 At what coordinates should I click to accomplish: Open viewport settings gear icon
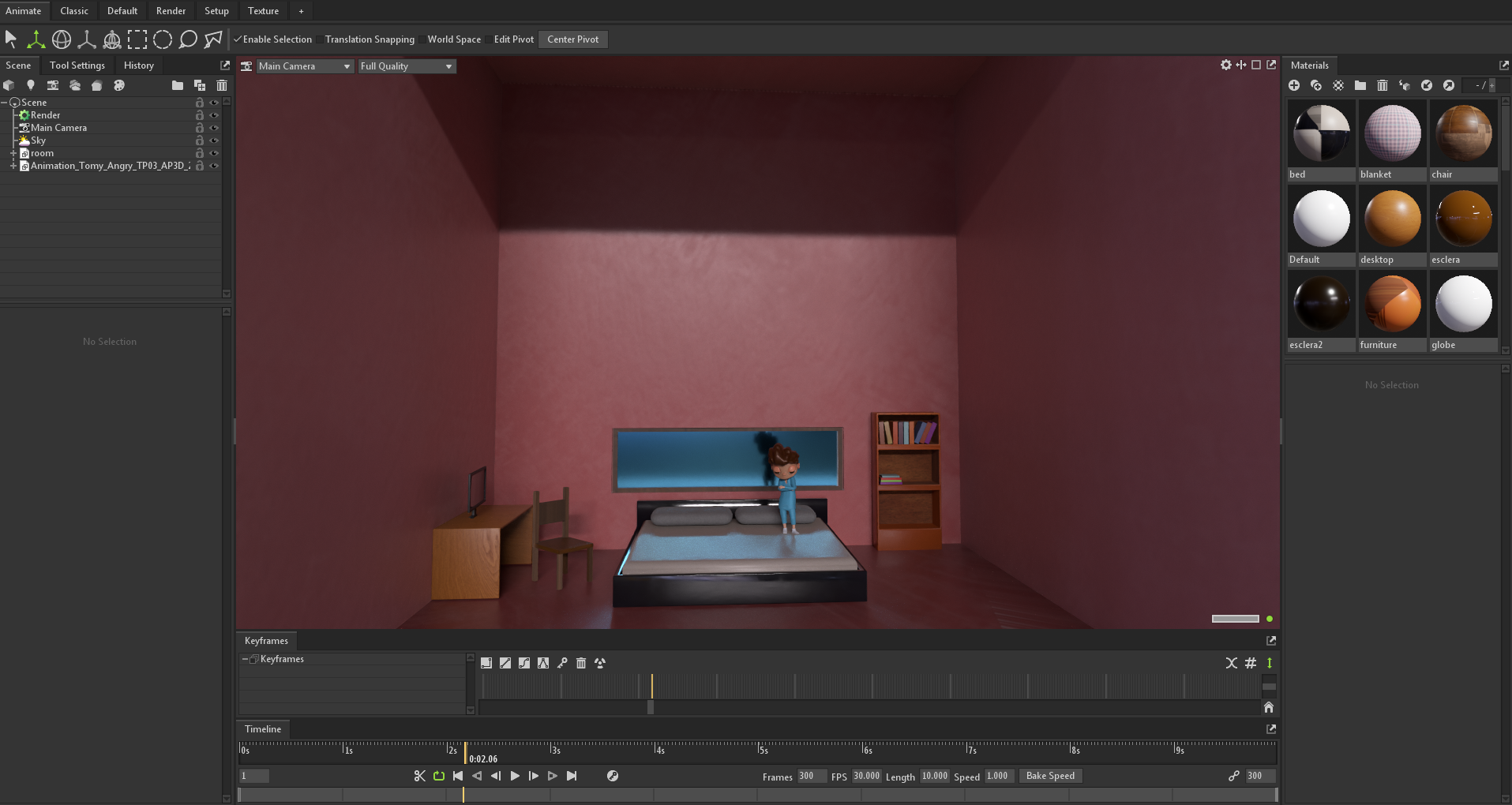[1226, 65]
